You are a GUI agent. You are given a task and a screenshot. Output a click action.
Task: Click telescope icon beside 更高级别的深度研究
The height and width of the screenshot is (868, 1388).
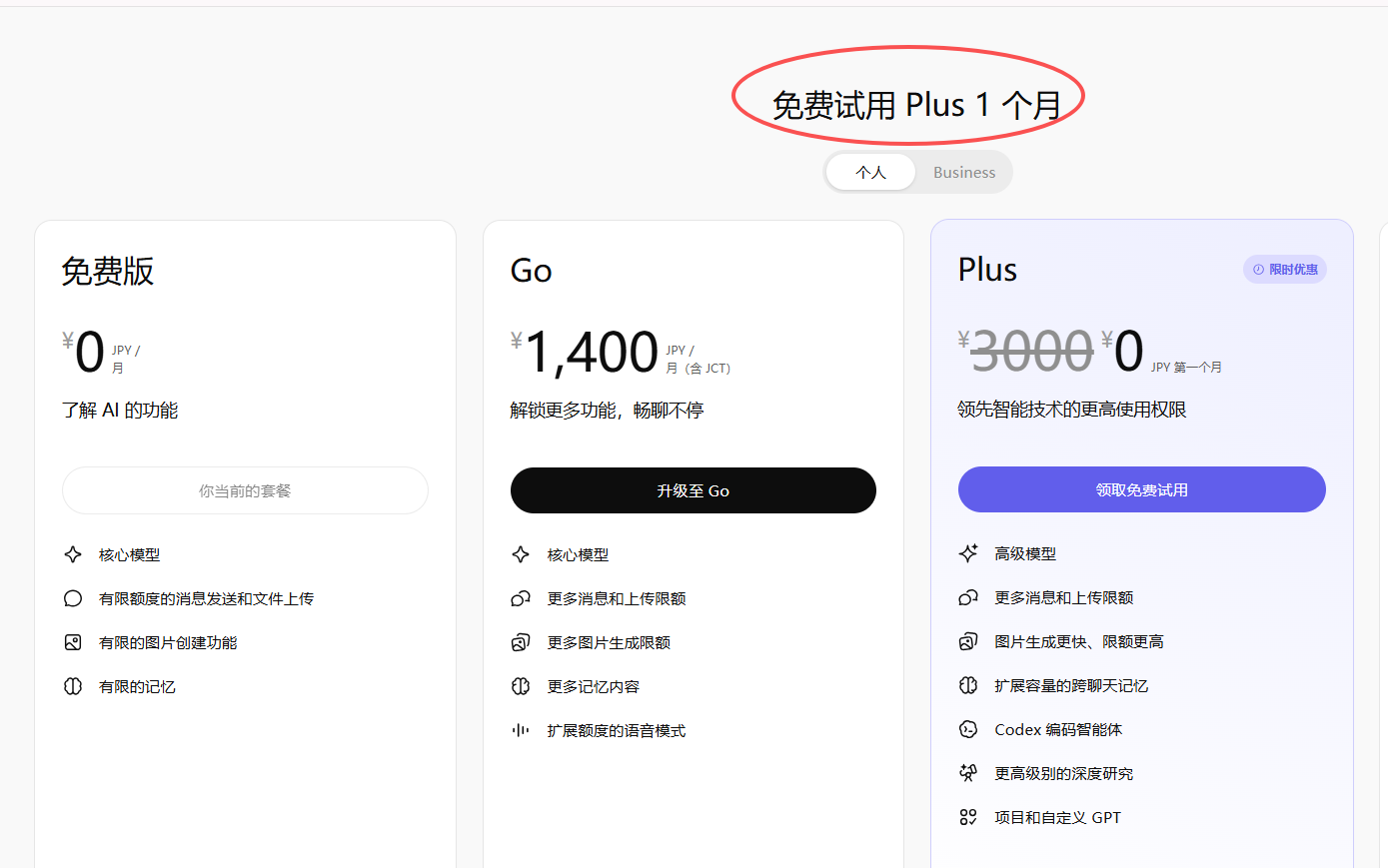(968, 773)
